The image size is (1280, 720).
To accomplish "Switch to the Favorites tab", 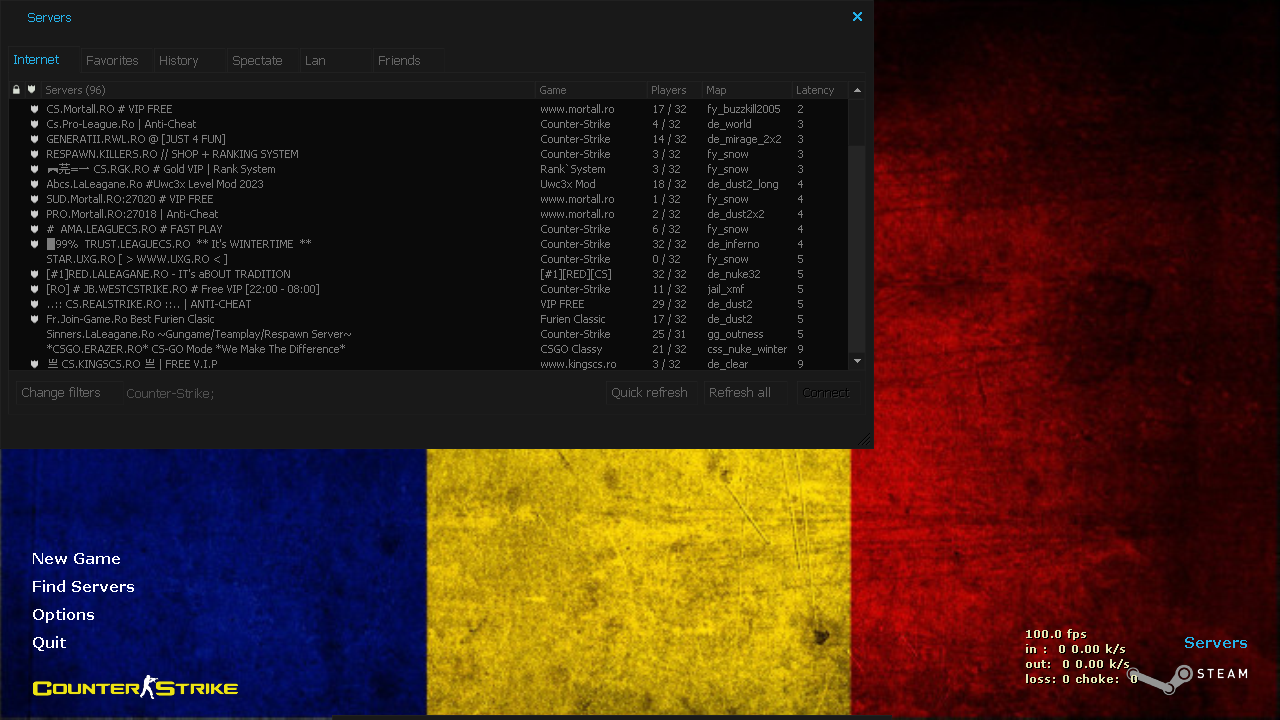I will click(x=112, y=60).
